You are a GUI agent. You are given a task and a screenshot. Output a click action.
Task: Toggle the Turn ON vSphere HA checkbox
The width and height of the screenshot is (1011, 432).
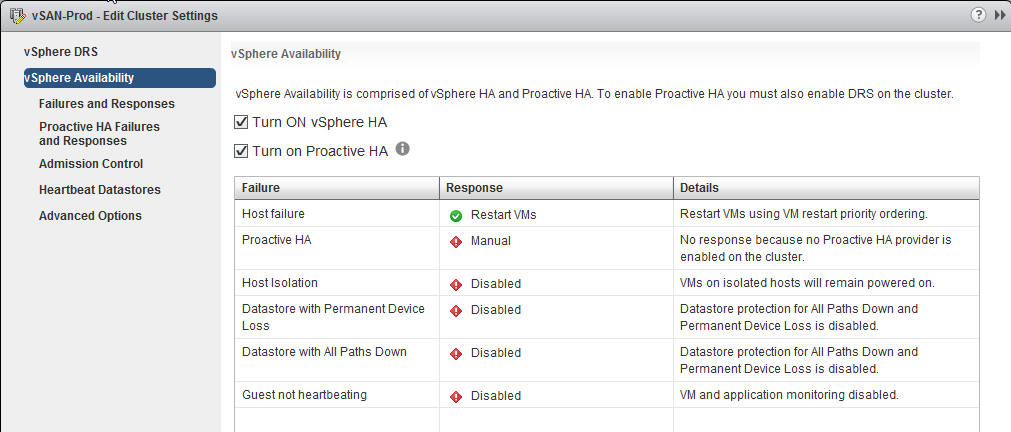[241, 122]
